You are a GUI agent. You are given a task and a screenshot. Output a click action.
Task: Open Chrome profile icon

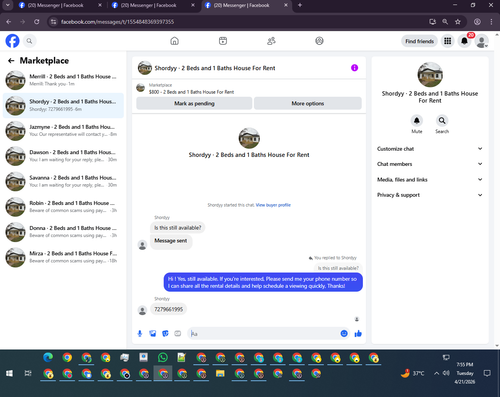[x=477, y=22]
